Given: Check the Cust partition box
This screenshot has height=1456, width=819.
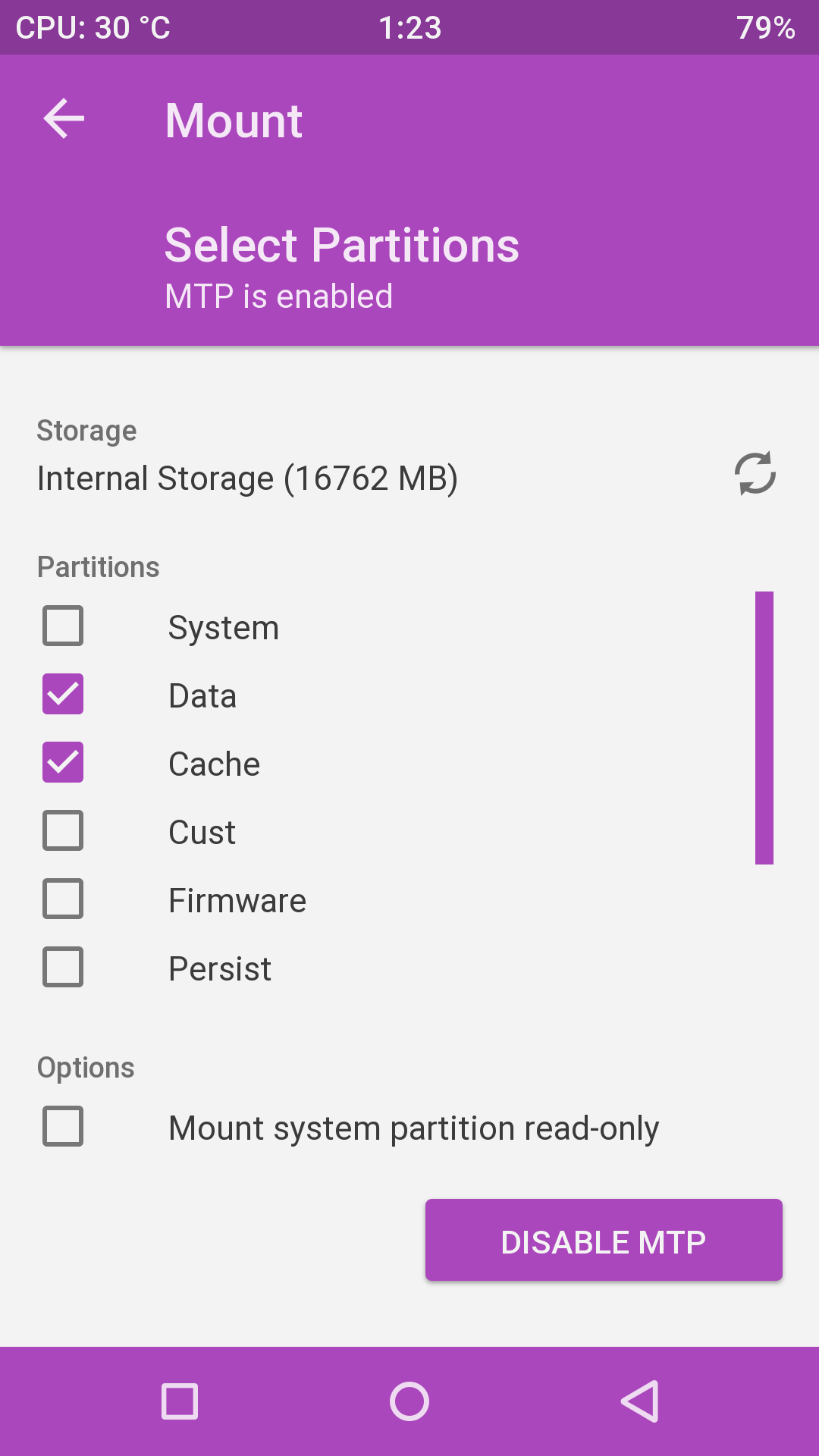Looking at the screenshot, I should click(63, 830).
